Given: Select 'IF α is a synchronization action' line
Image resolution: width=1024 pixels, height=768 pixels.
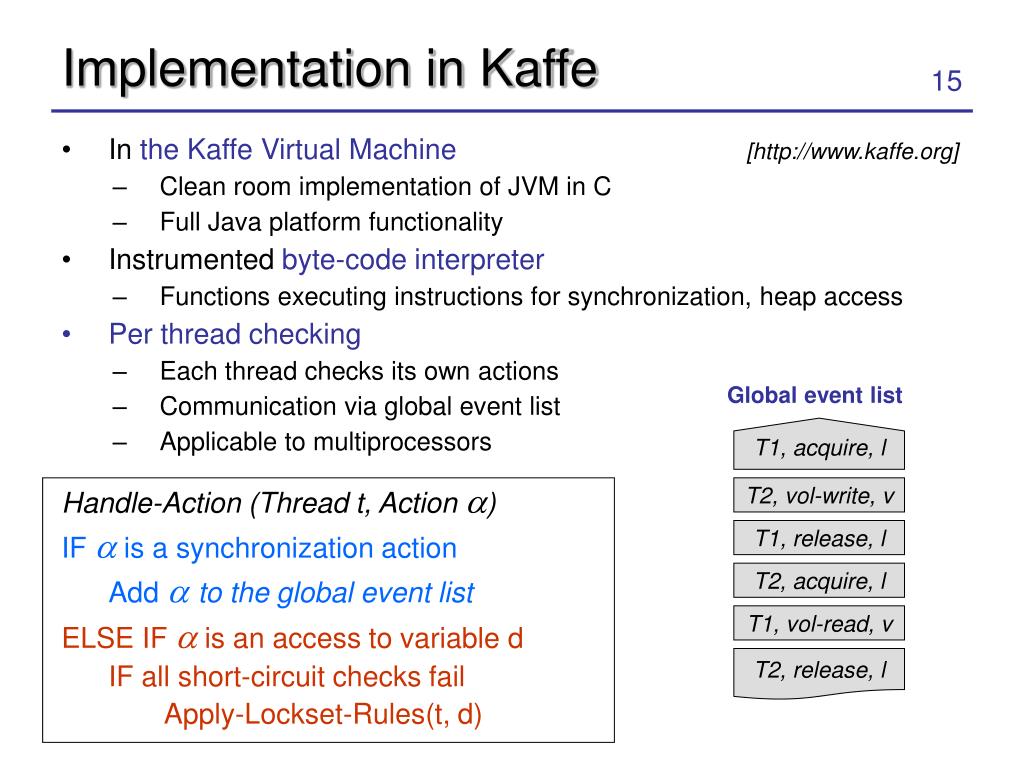Looking at the screenshot, I should pos(259,549).
